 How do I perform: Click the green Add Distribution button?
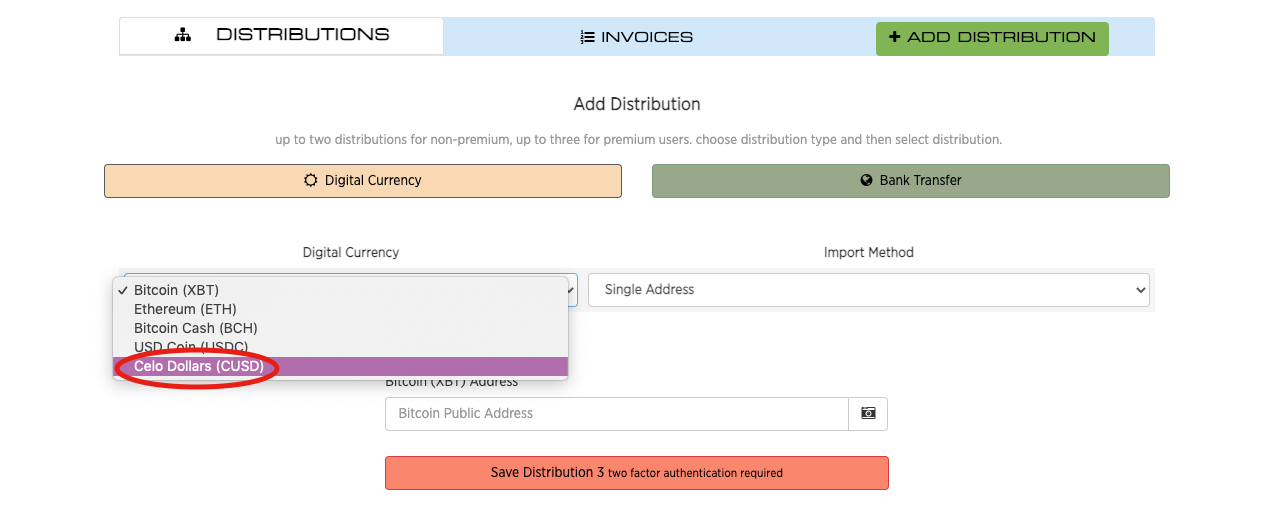991,38
